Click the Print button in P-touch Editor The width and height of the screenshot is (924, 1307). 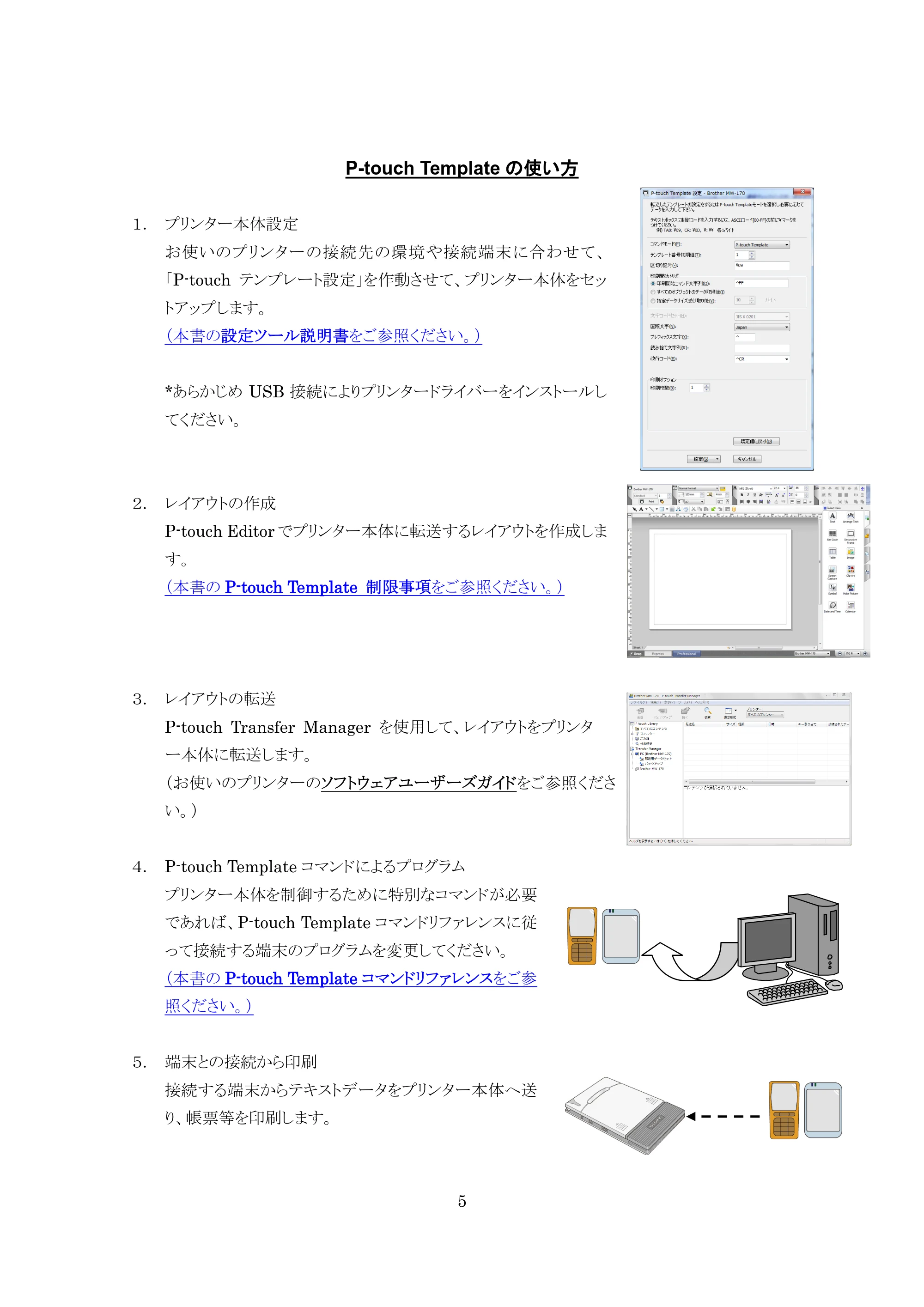[649, 502]
